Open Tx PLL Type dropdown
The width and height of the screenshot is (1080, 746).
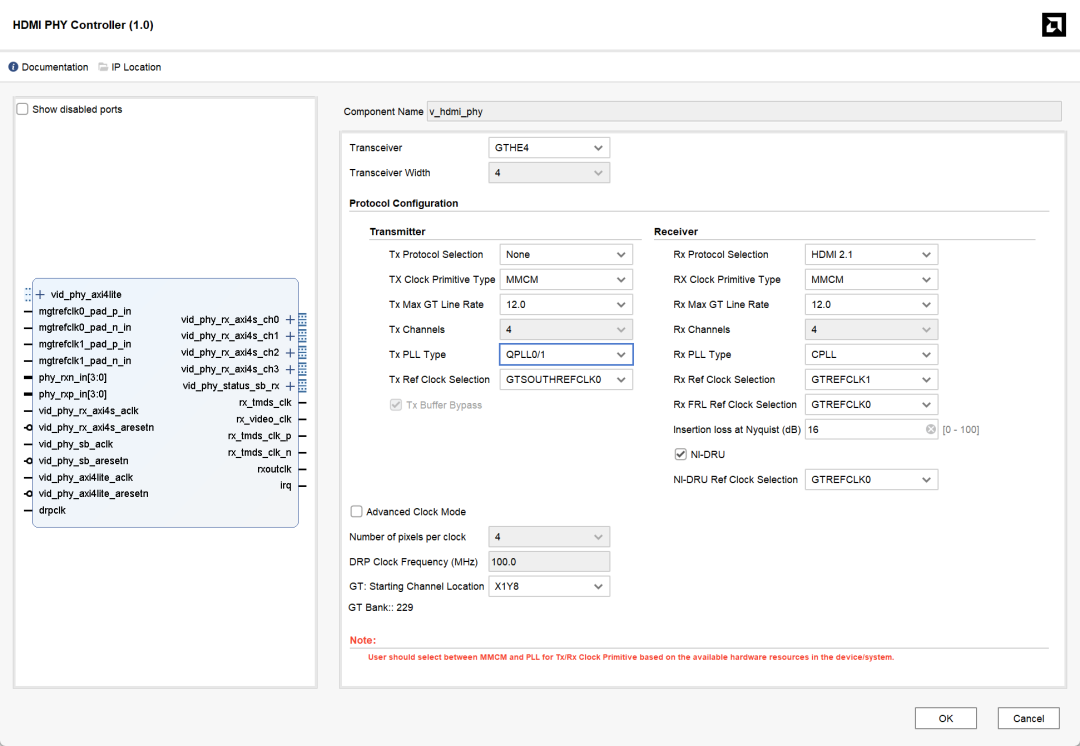(x=566, y=355)
